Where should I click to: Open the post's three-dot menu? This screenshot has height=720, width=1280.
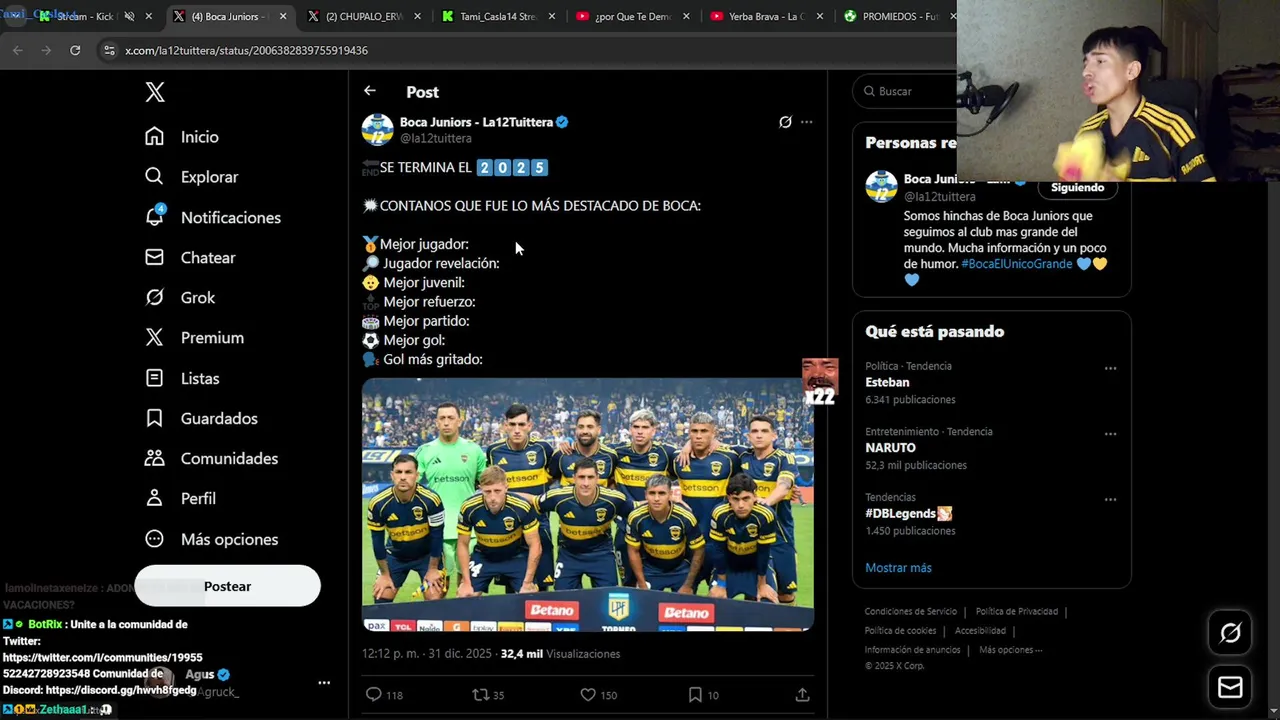pos(807,122)
